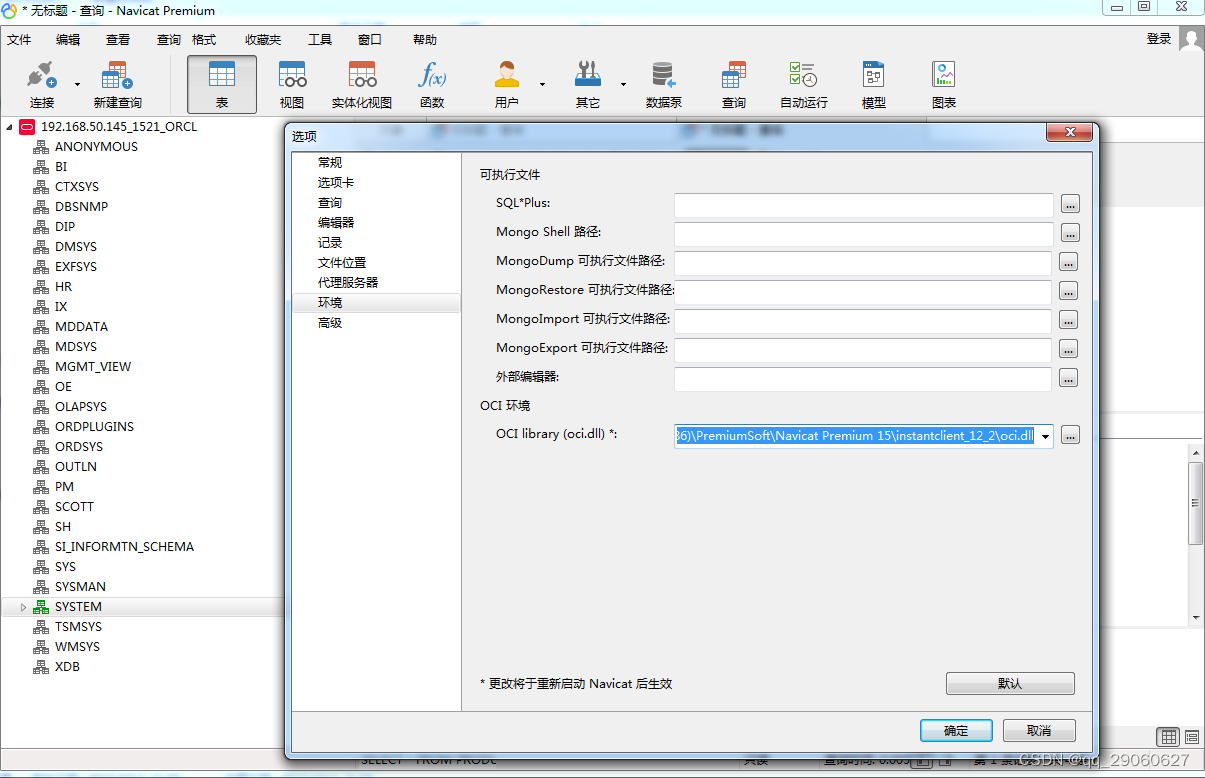1205x778 pixels.
Task: Click the Oracle connection icon 192.168.50.145_1521_ORCL
Action: point(27,127)
